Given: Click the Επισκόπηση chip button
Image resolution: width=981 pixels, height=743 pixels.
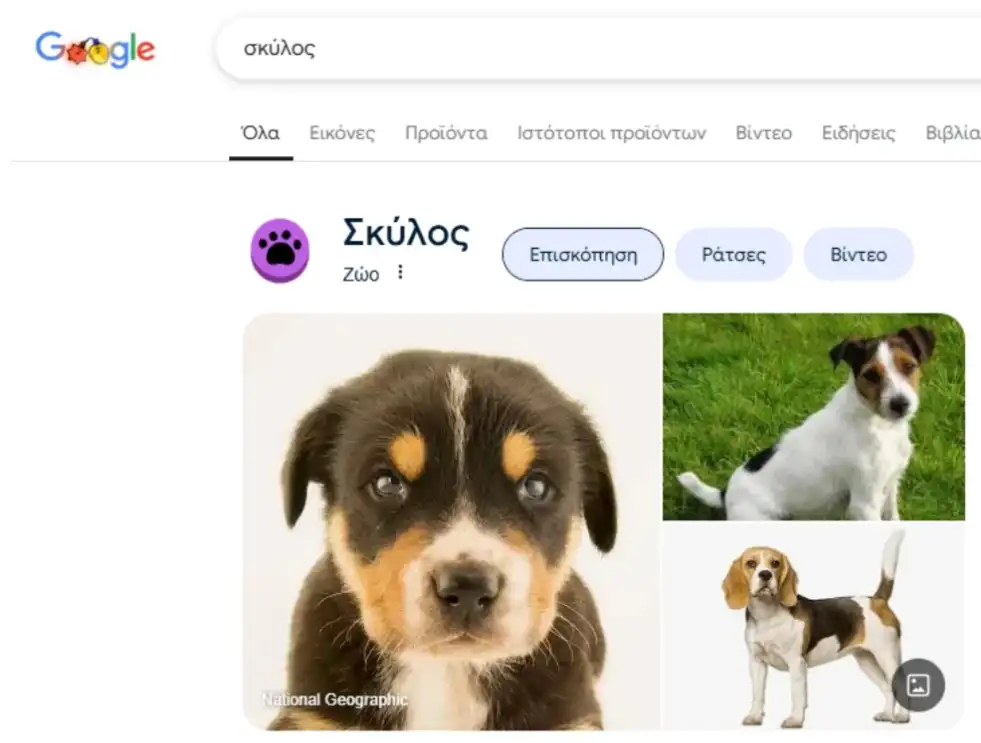Looking at the screenshot, I should 582,255.
